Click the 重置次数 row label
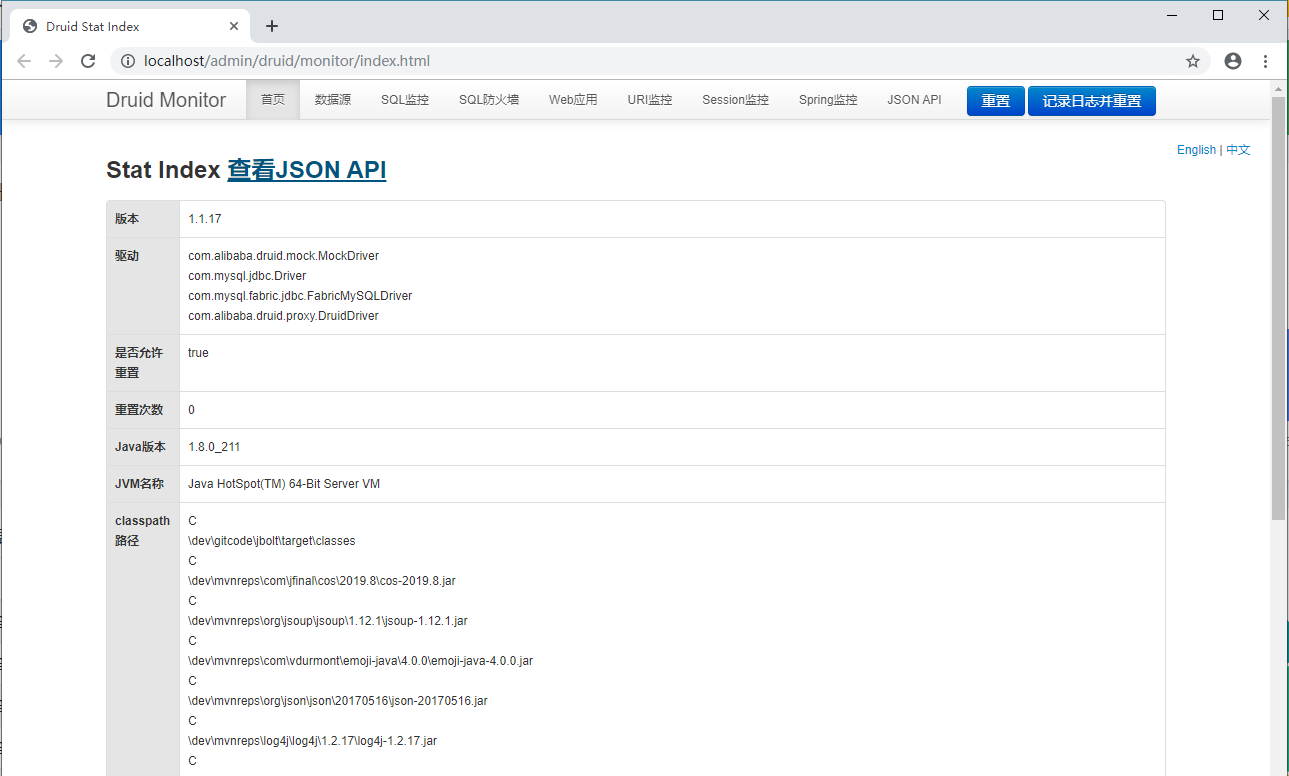Screen dimensions: 1289x776 click(140, 410)
